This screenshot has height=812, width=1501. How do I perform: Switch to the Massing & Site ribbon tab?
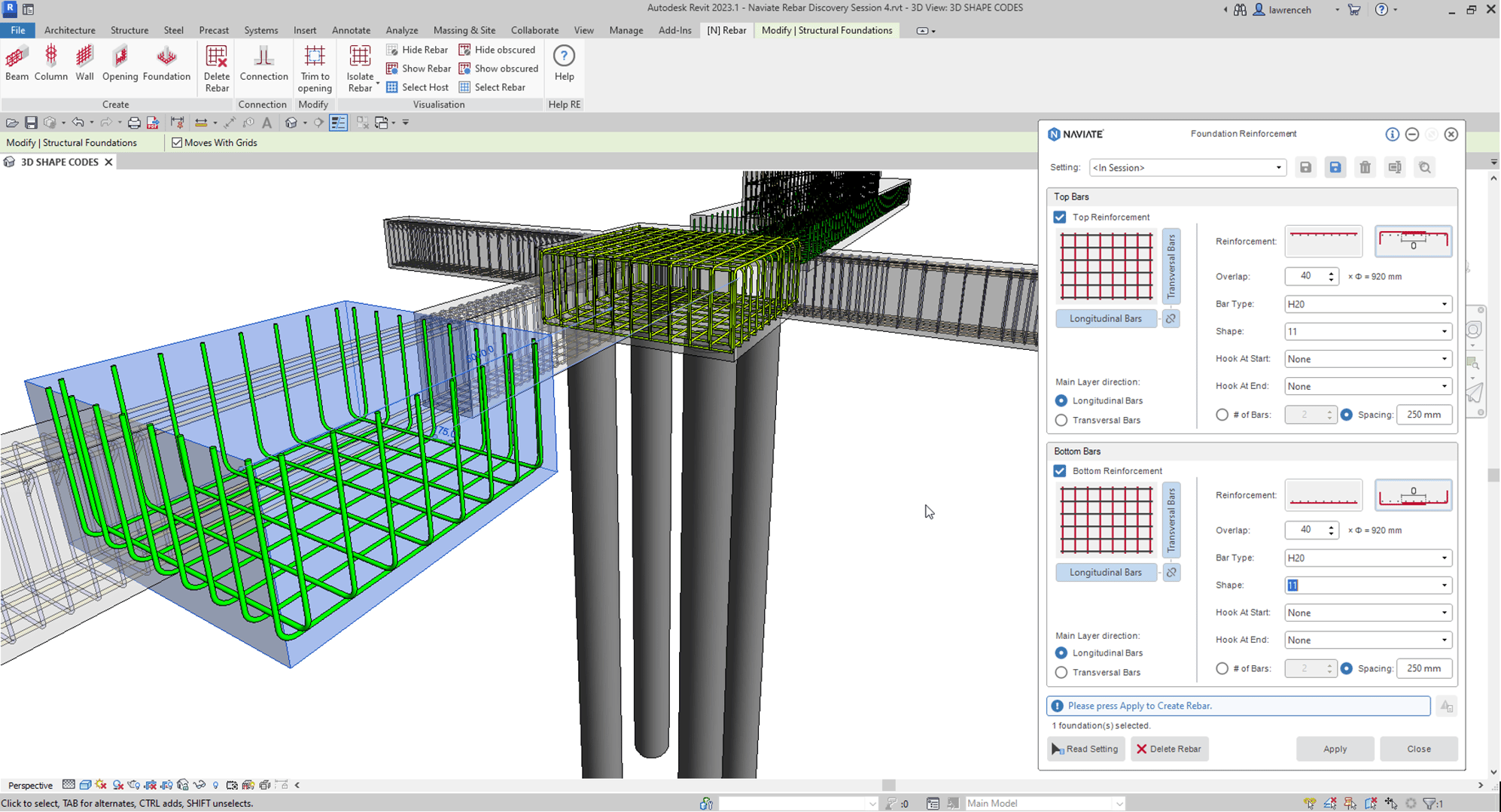click(x=464, y=30)
